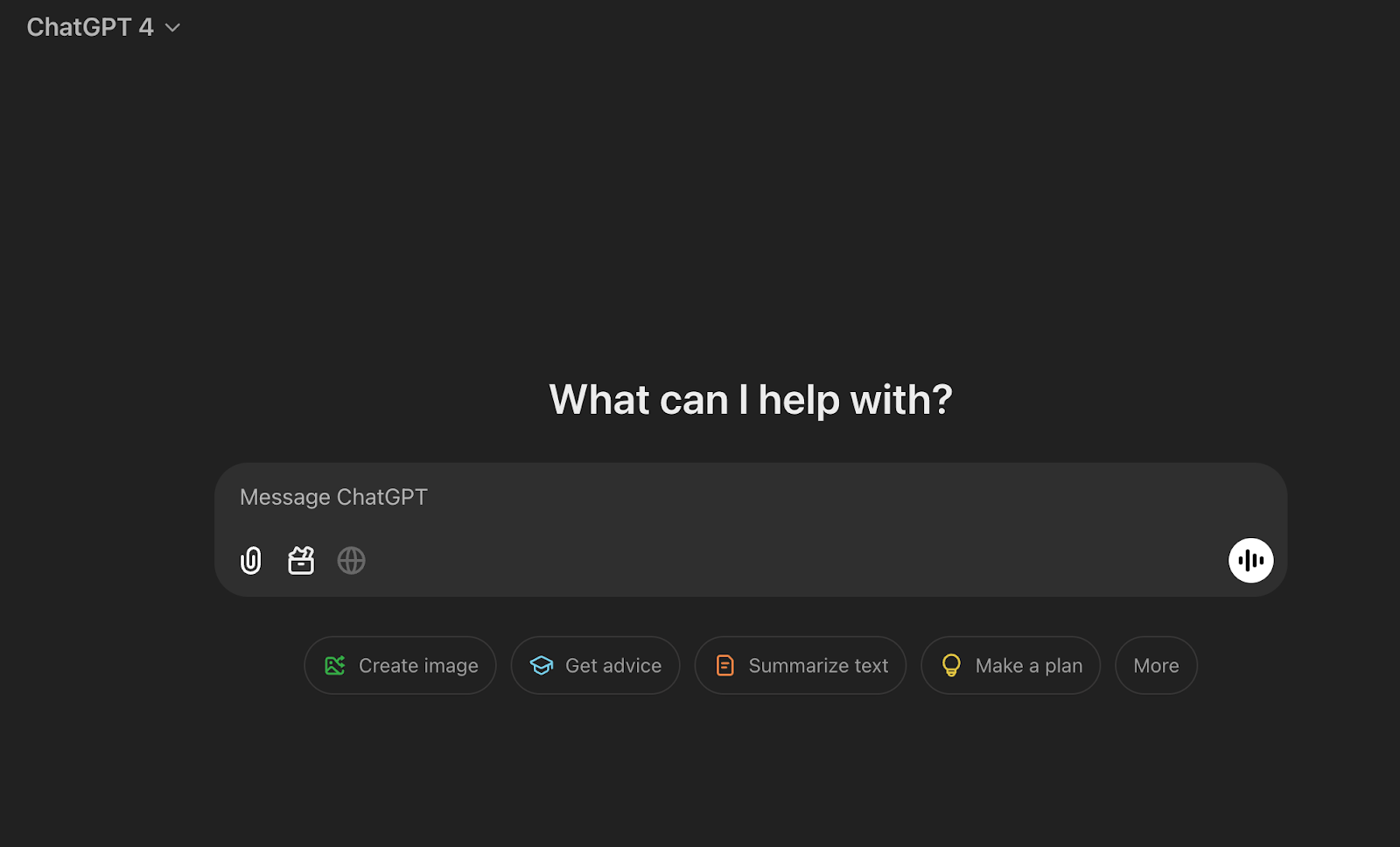Open the ChatGPT 4 model dropdown chevron
Viewport: 1400px width, 847px height.
click(171, 27)
